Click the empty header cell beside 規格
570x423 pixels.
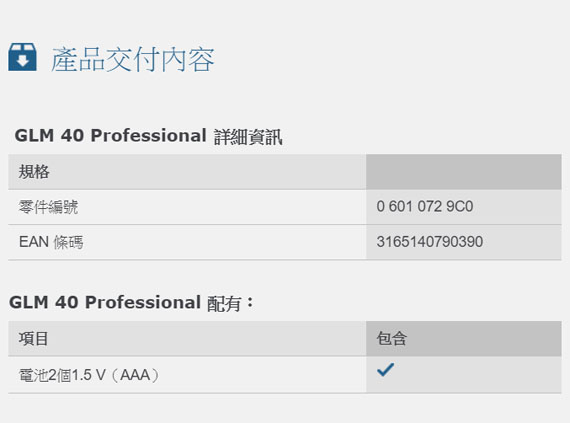pyautogui.click(x=463, y=172)
